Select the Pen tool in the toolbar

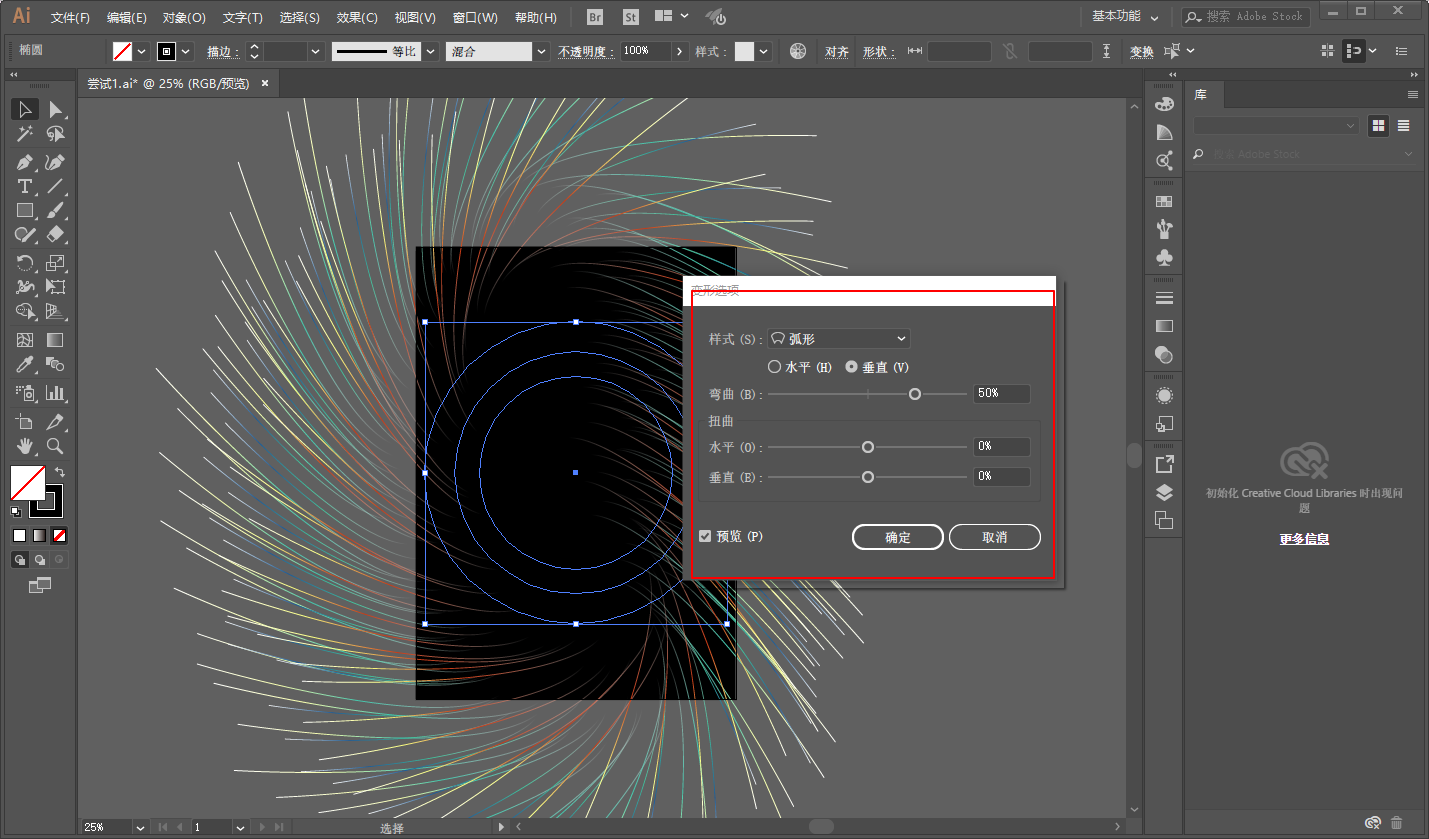[25, 162]
